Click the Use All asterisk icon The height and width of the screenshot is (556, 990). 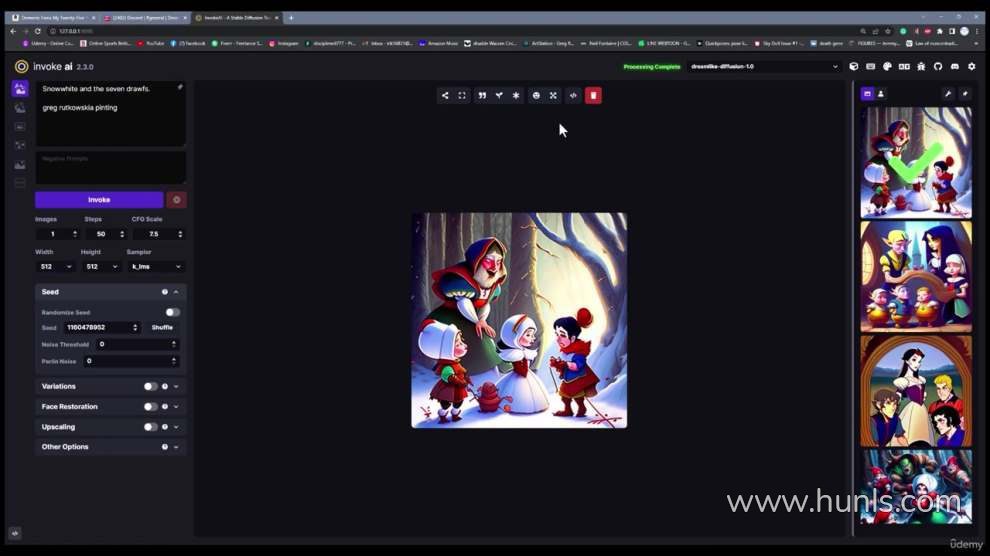[x=516, y=95]
